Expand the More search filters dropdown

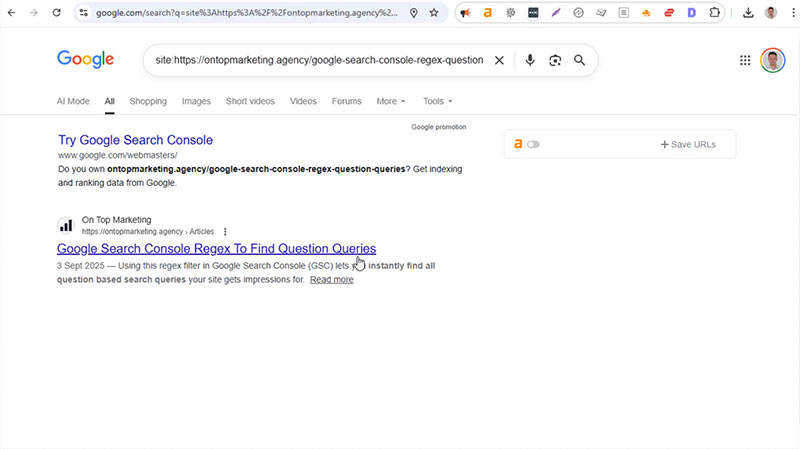tap(391, 101)
